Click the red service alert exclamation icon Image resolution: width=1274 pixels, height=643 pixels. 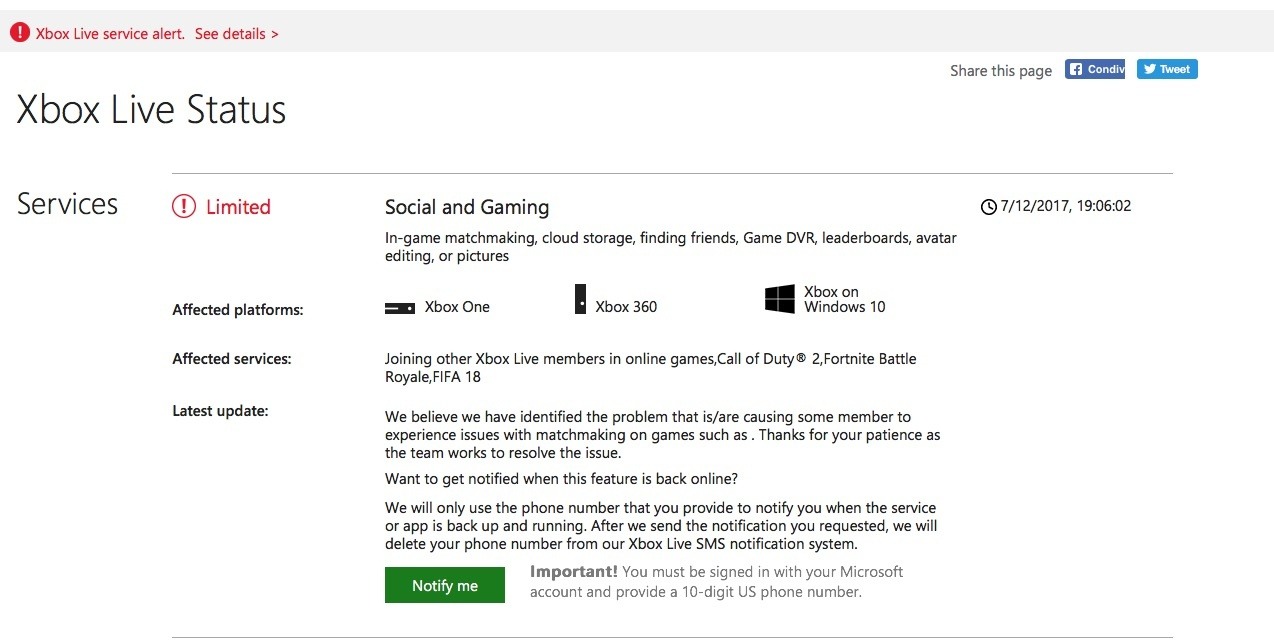[x=20, y=33]
